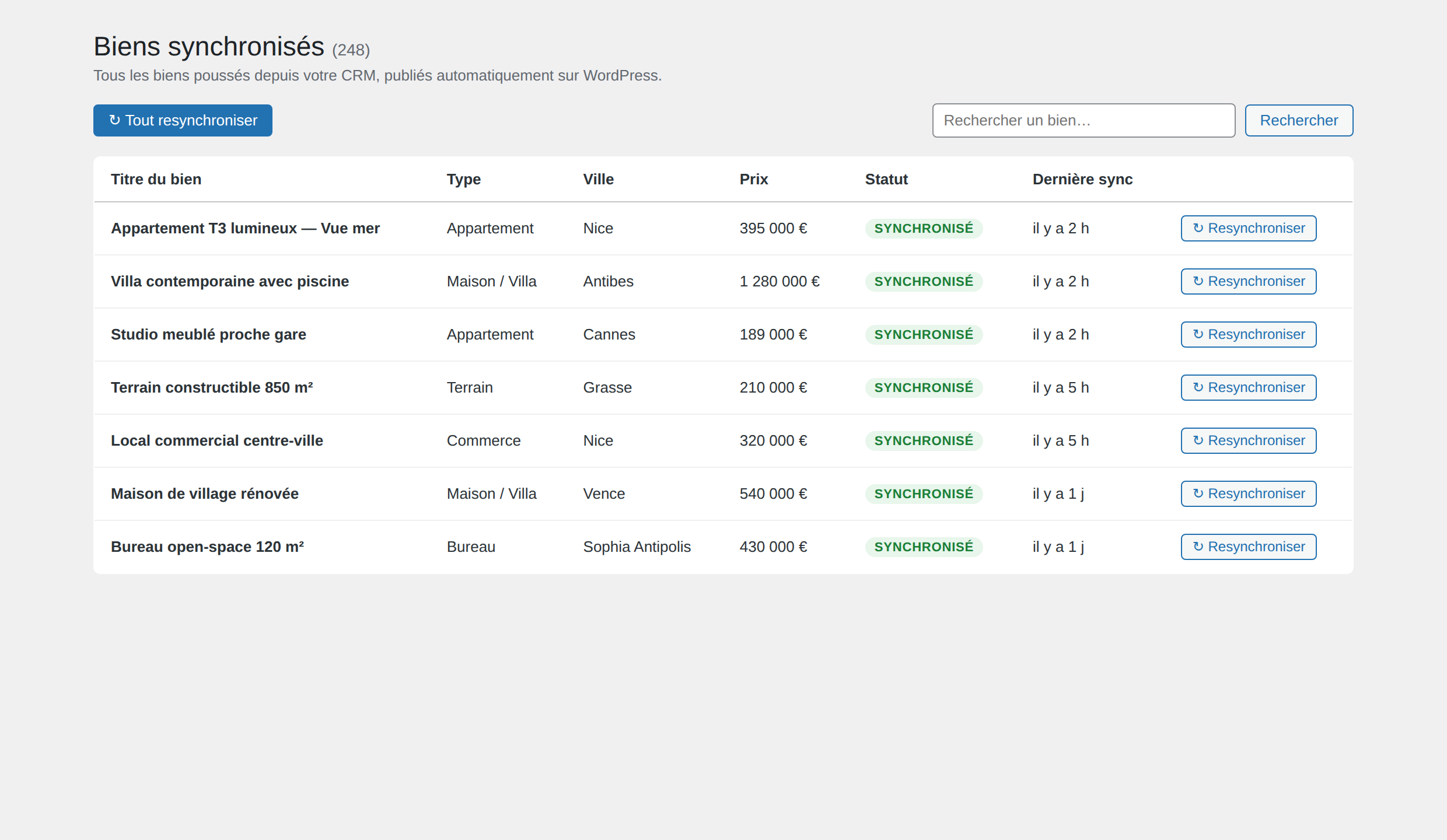Select the Terrain type cell
1447x840 pixels.
pos(470,387)
